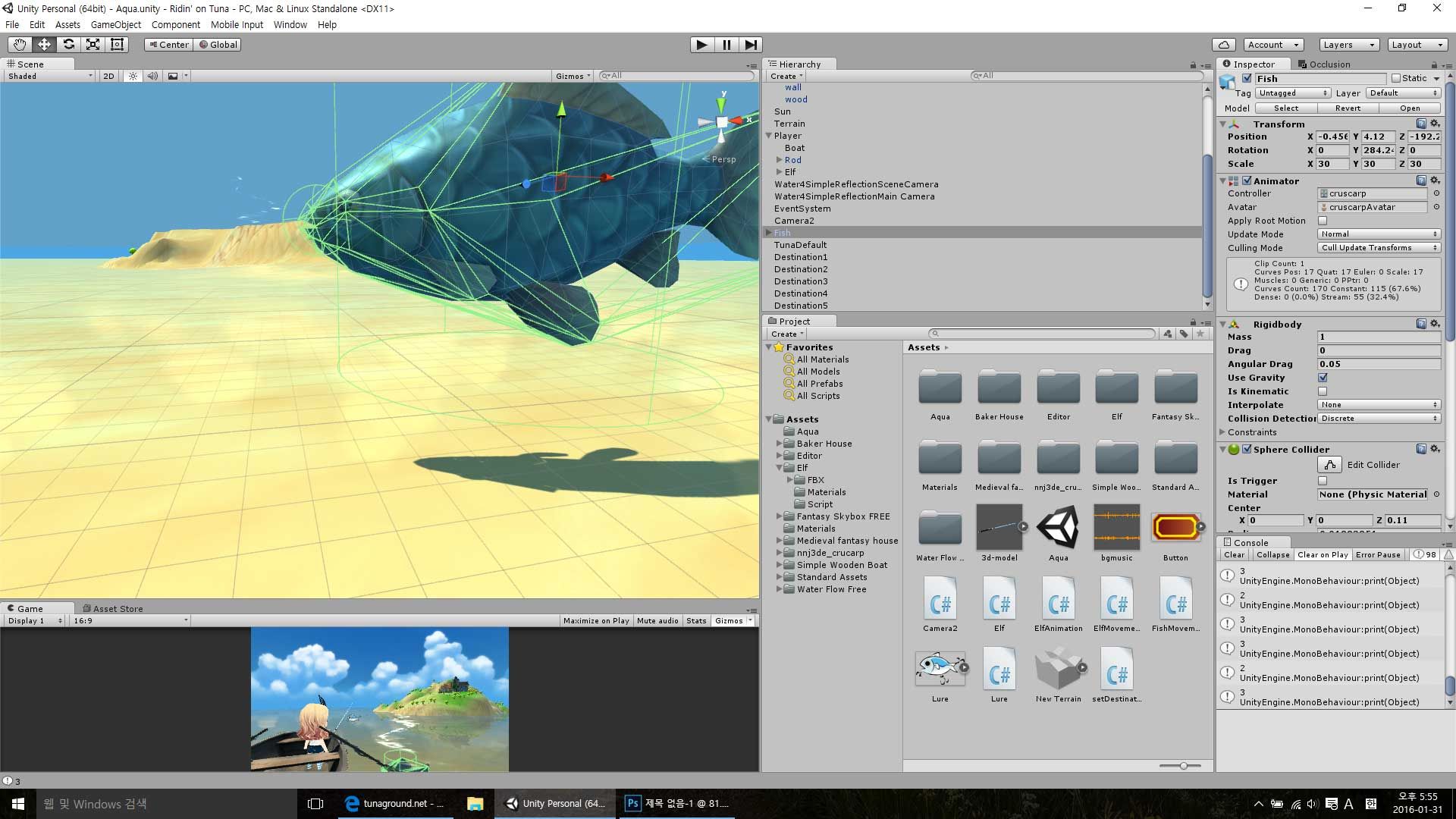Click the Step frame button
The height and width of the screenshot is (819, 1456).
click(x=750, y=45)
